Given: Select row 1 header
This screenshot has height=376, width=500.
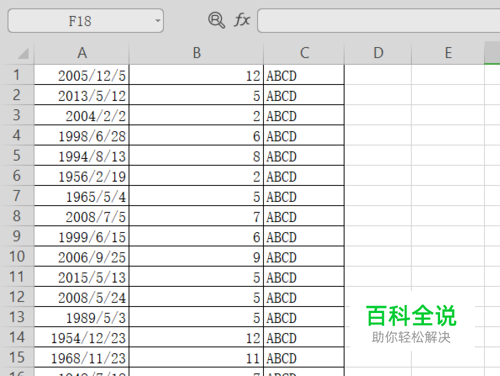Looking at the screenshot, I should pyautogui.click(x=17, y=75).
